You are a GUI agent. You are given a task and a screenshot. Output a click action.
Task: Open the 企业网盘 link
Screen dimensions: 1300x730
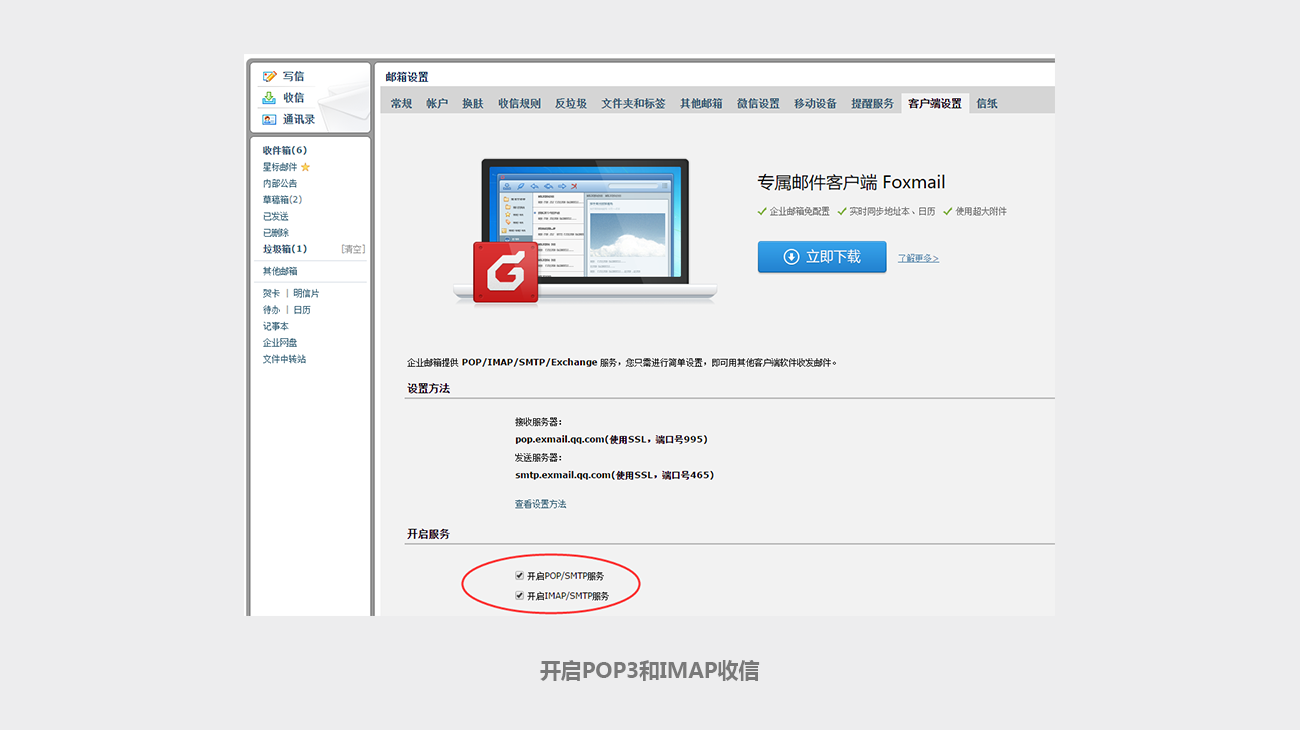click(x=280, y=342)
